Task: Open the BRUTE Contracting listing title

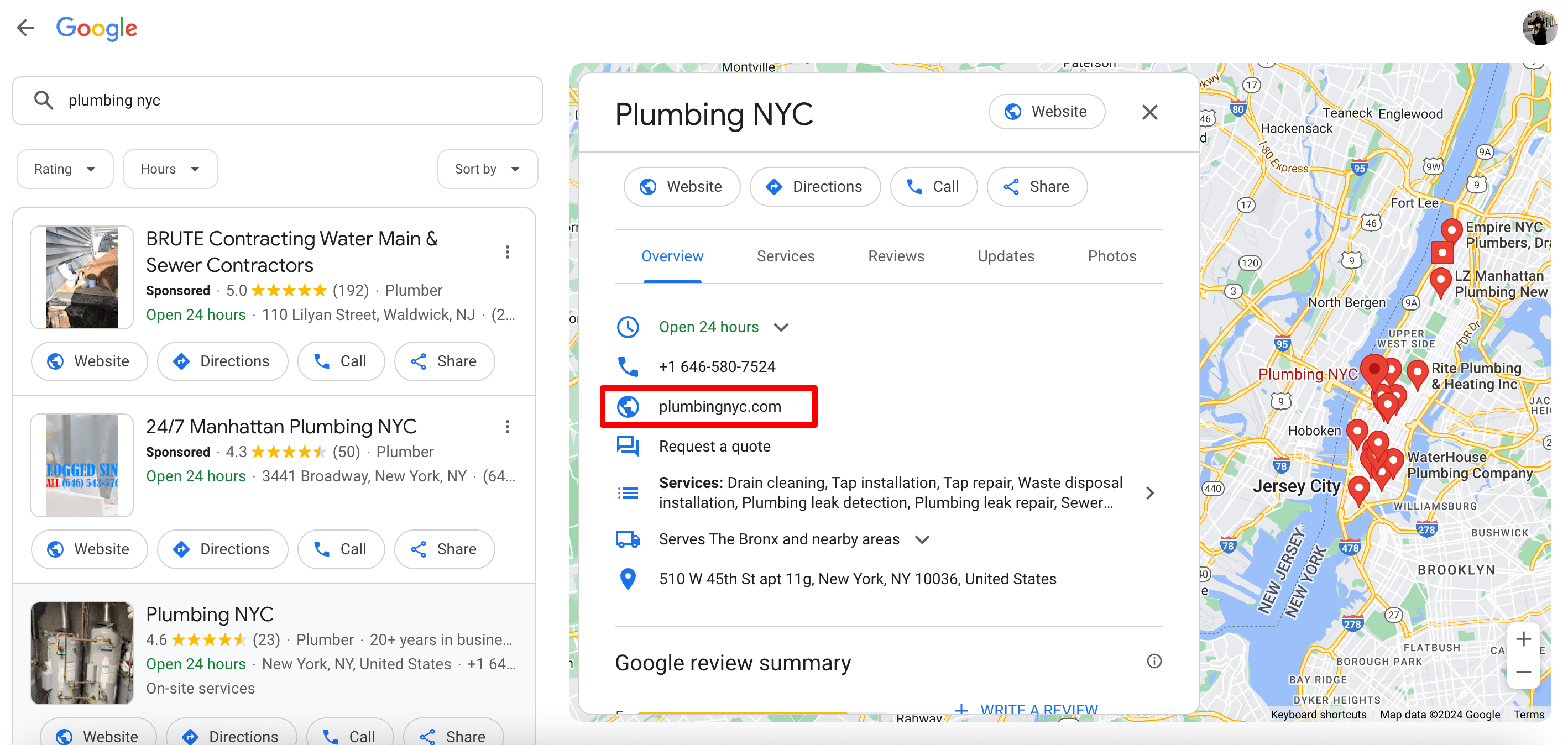Action: [x=291, y=252]
